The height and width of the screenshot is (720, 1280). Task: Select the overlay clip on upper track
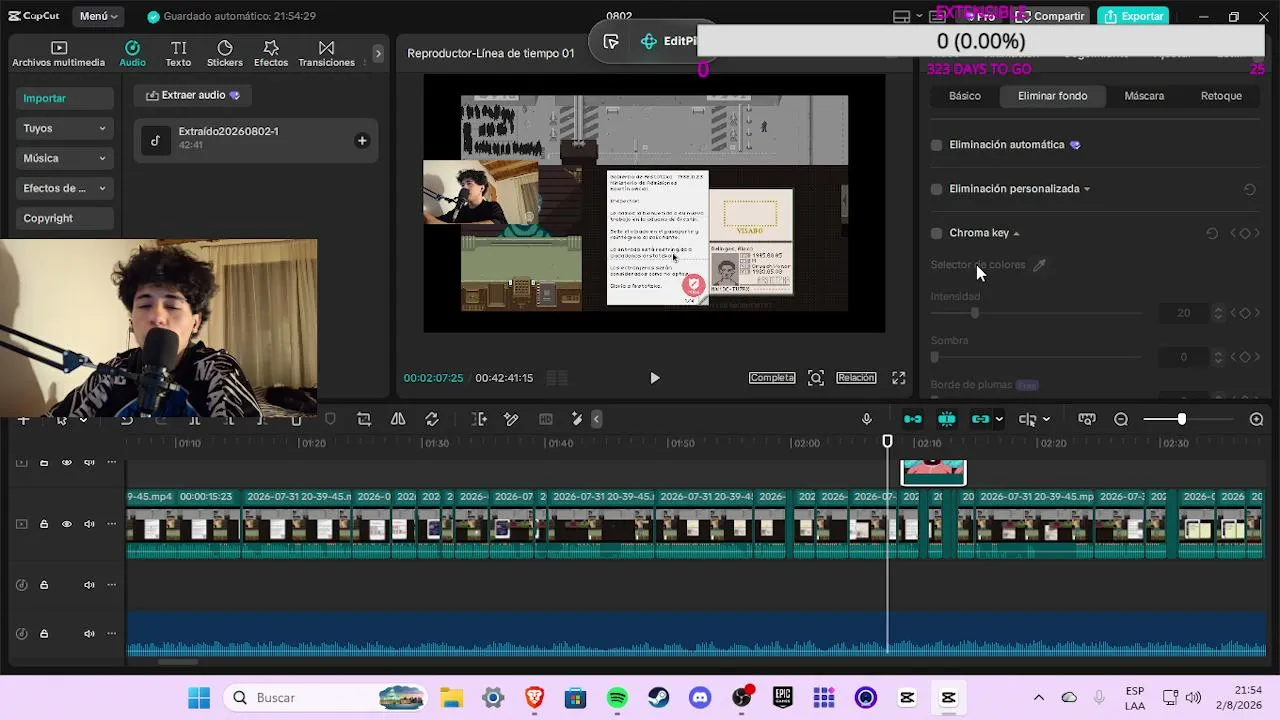[x=933, y=472]
